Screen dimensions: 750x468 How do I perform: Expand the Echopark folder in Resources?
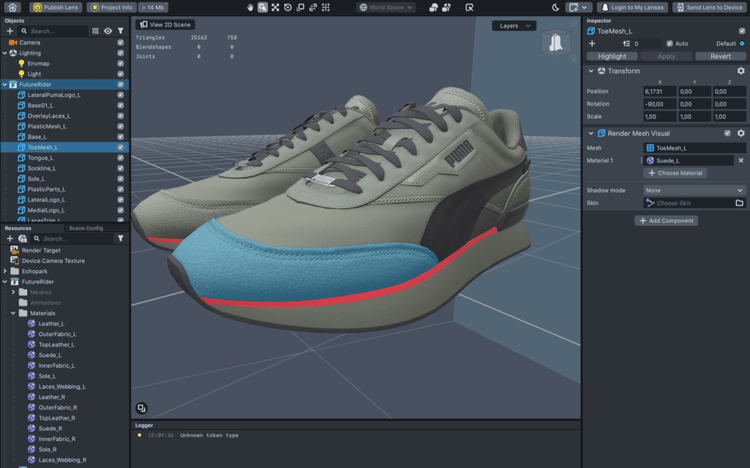[x=5, y=271]
